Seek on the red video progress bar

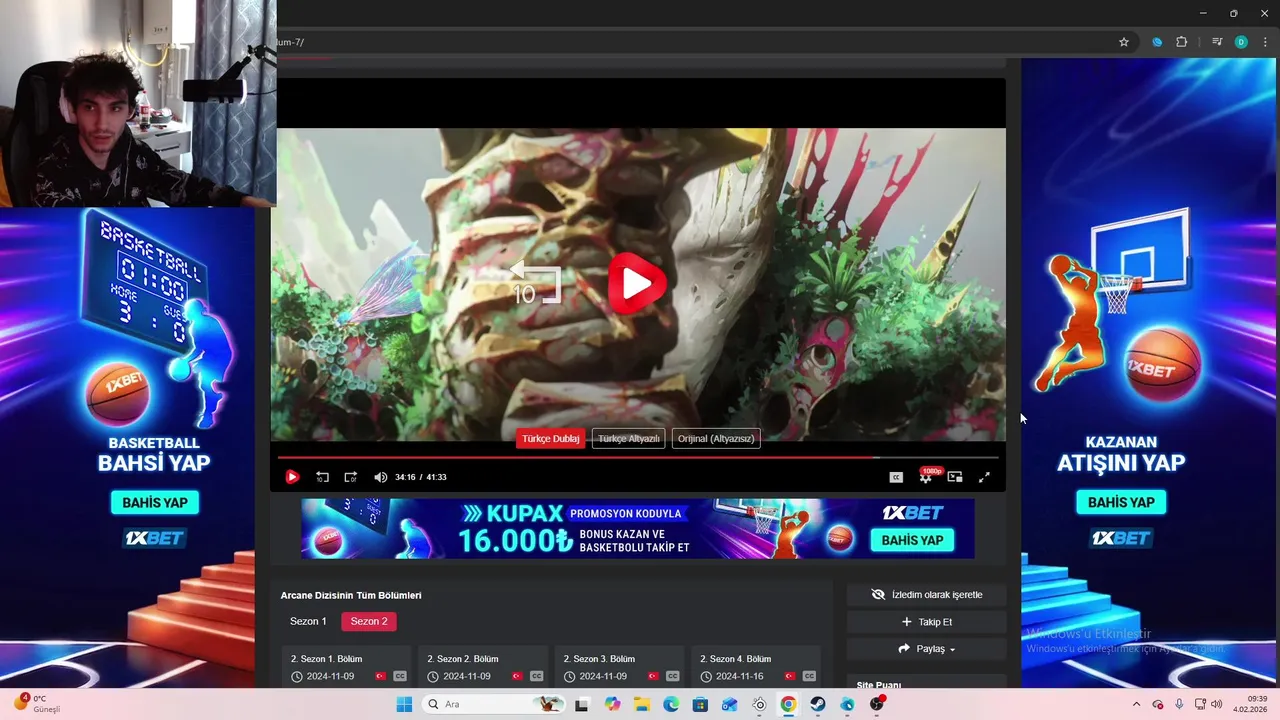pos(637,458)
